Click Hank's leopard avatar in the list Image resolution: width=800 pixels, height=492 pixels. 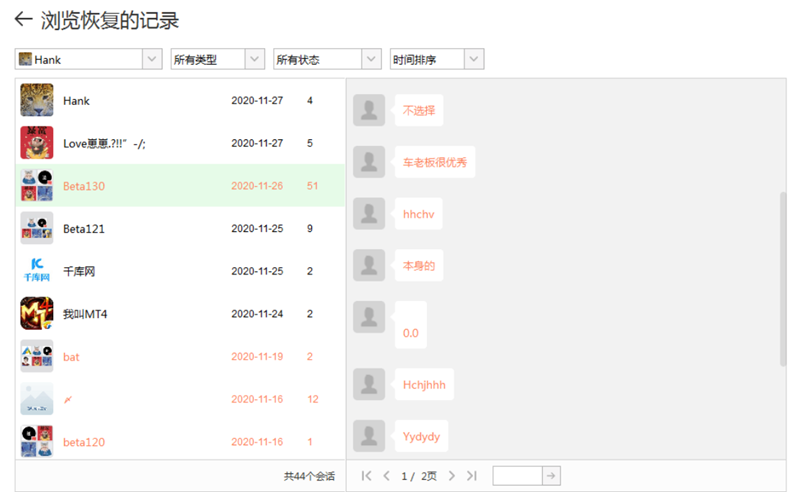37,100
